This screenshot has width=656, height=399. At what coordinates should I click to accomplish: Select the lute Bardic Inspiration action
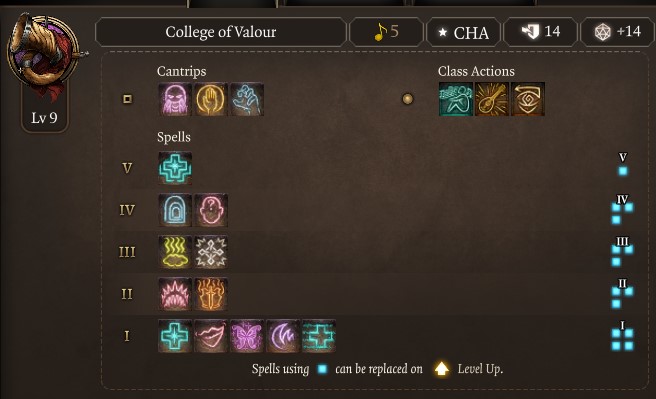(492, 99)
